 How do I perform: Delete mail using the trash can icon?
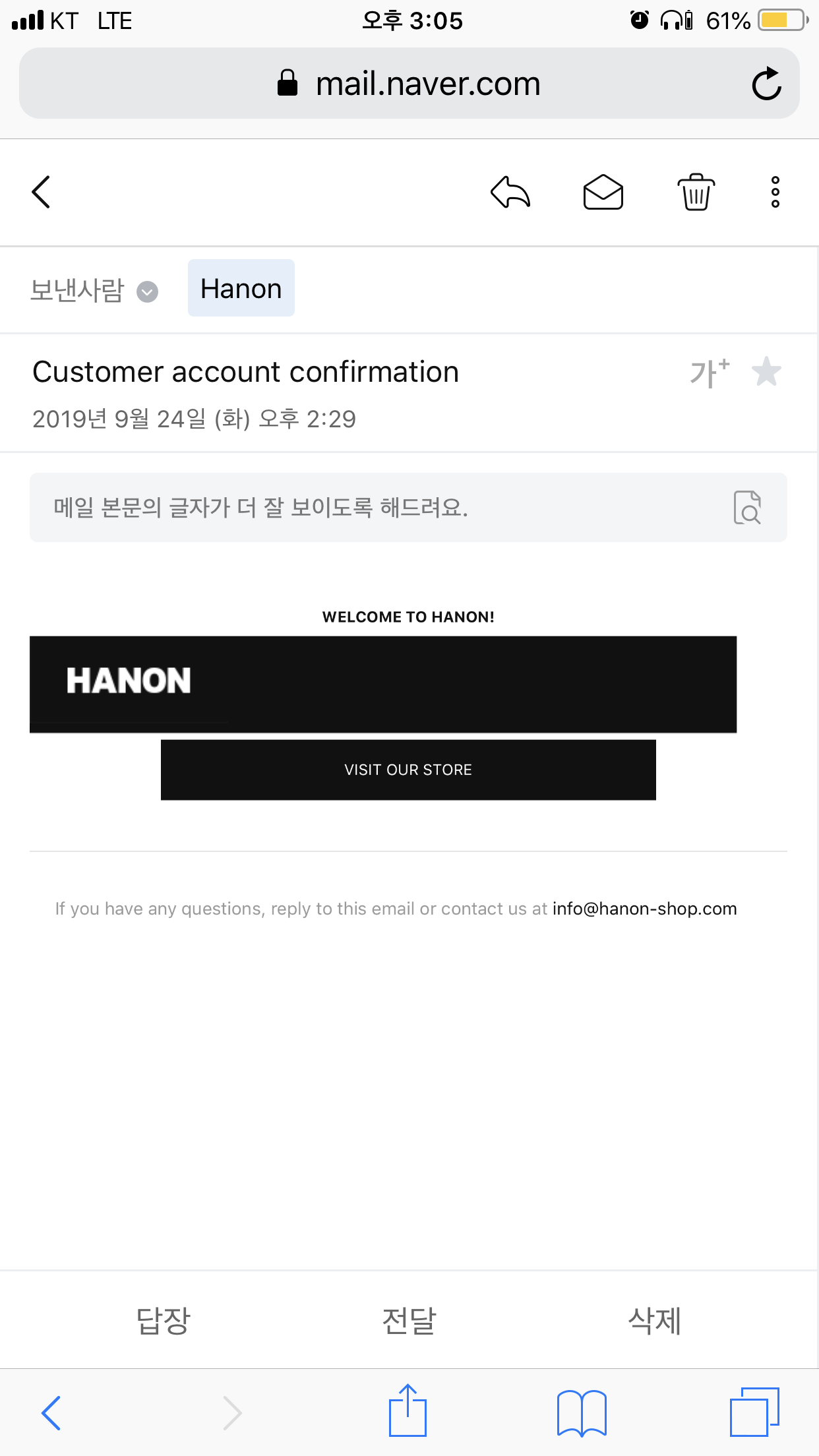click(696, 192)
